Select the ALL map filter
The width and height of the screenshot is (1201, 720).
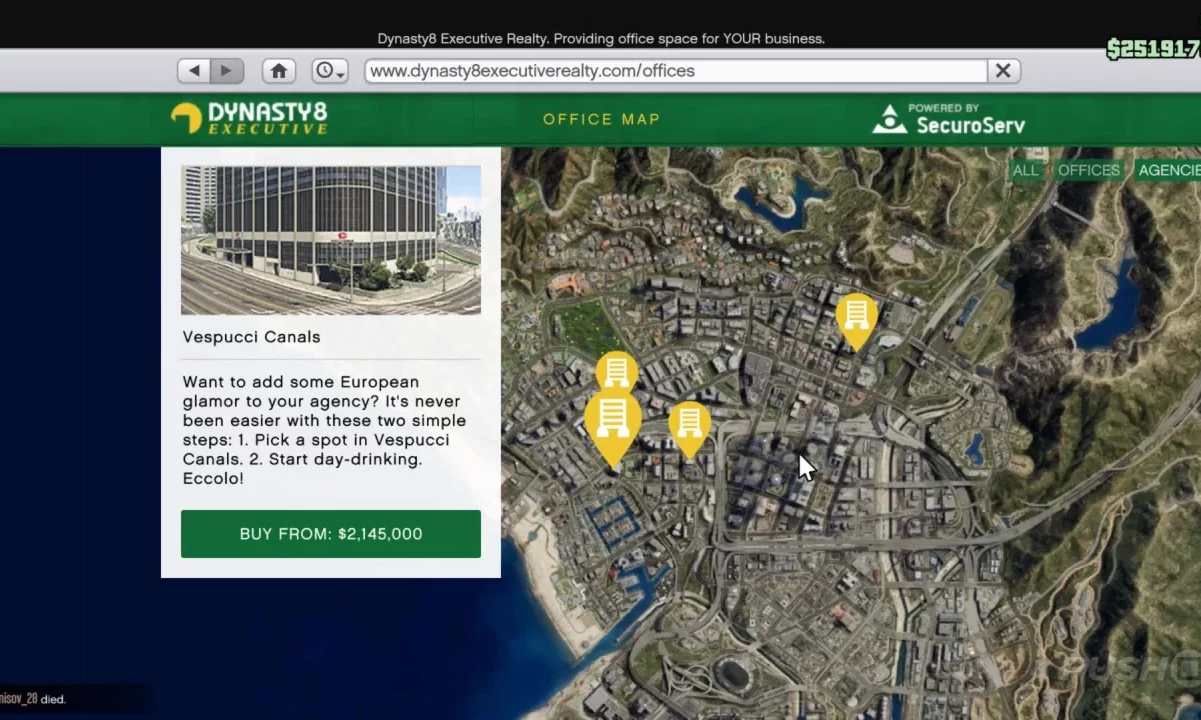(x=1025, y=170)
